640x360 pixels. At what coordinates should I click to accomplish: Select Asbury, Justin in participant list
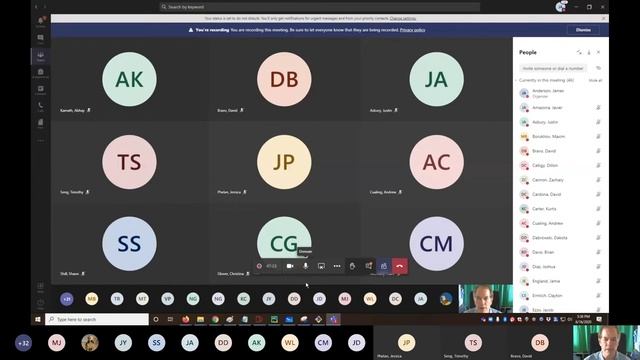[x=560, y=122]
